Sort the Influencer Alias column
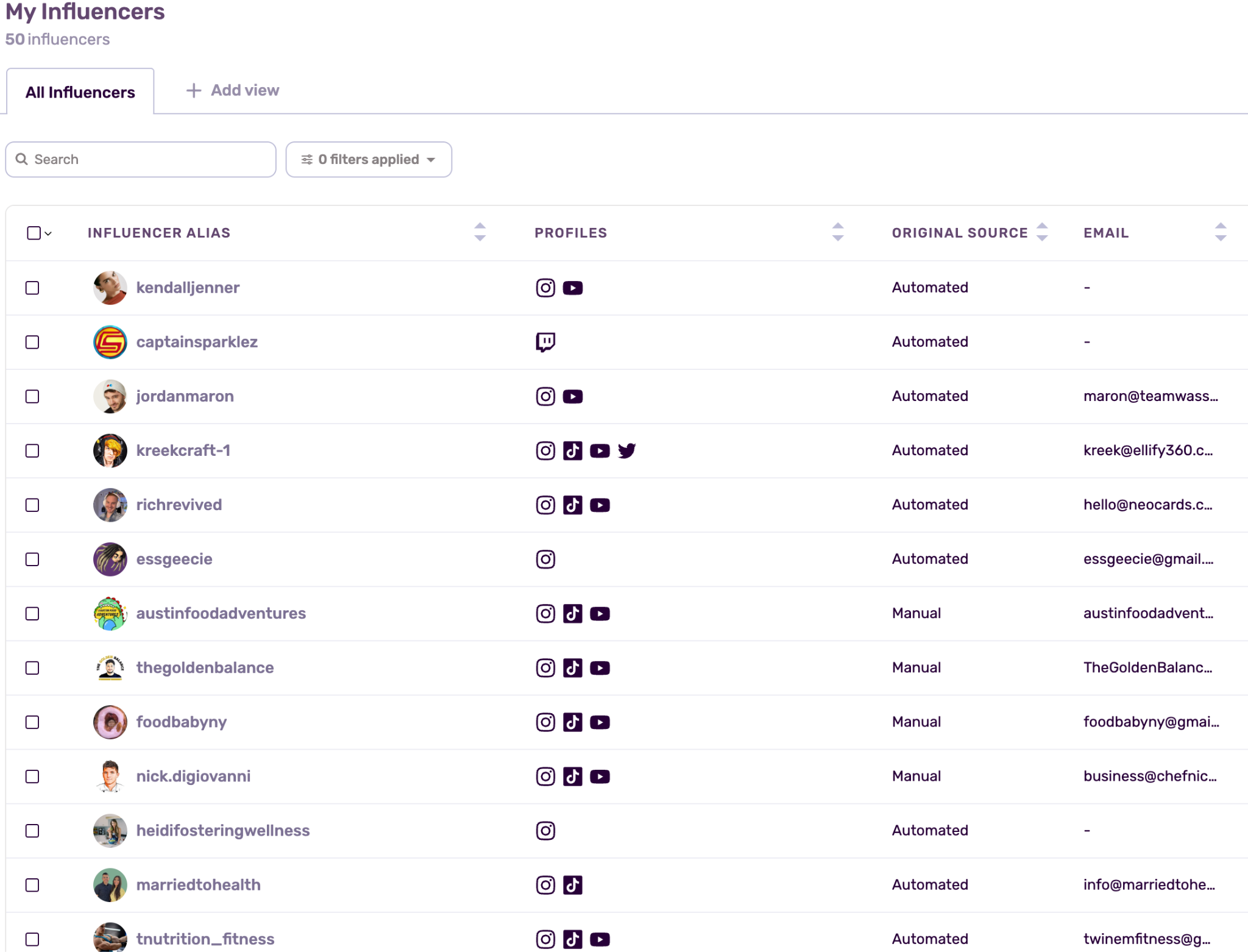This screenshot has height=952, width=1248. (x=480, y=232)
